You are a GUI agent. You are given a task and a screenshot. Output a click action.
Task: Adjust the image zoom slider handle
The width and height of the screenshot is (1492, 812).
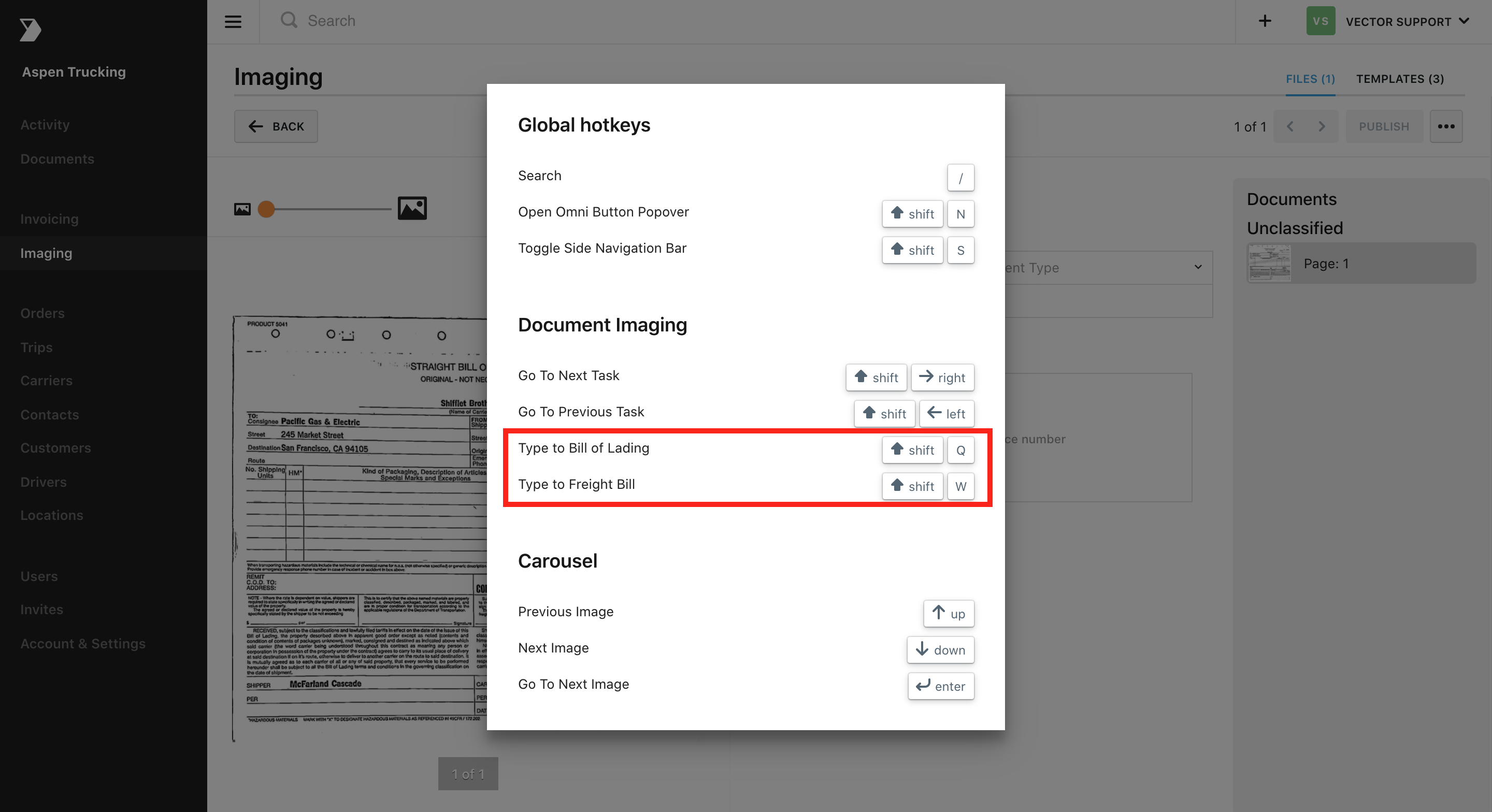pos(266,209)
